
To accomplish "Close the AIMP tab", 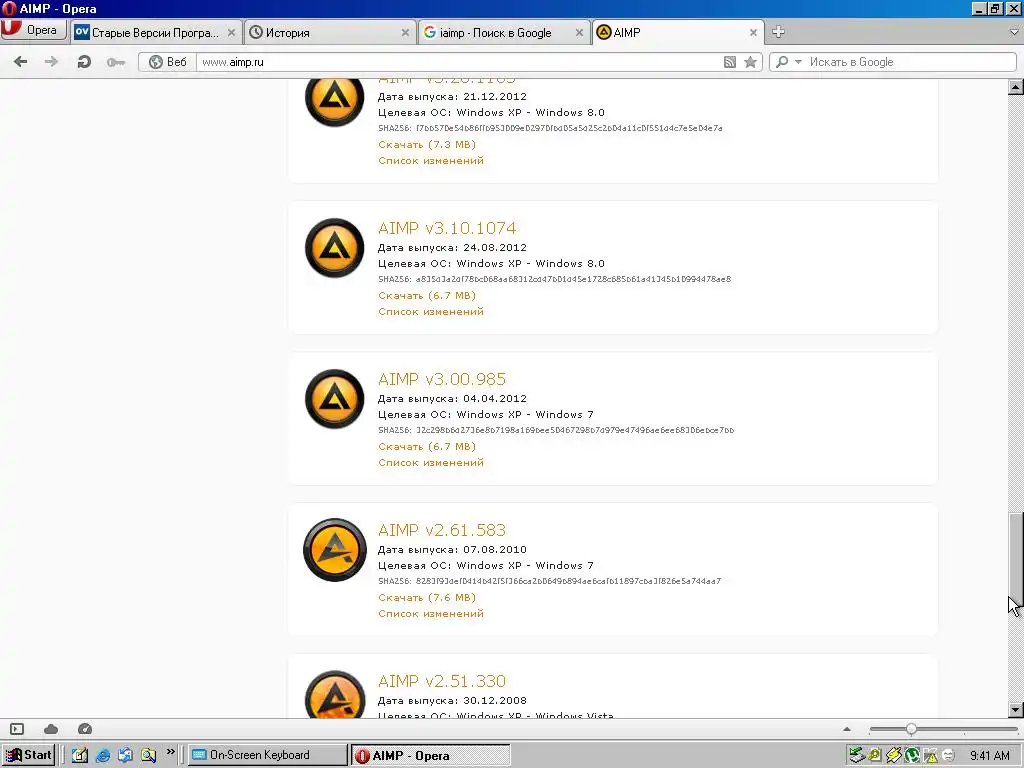I will coord(753,33).
